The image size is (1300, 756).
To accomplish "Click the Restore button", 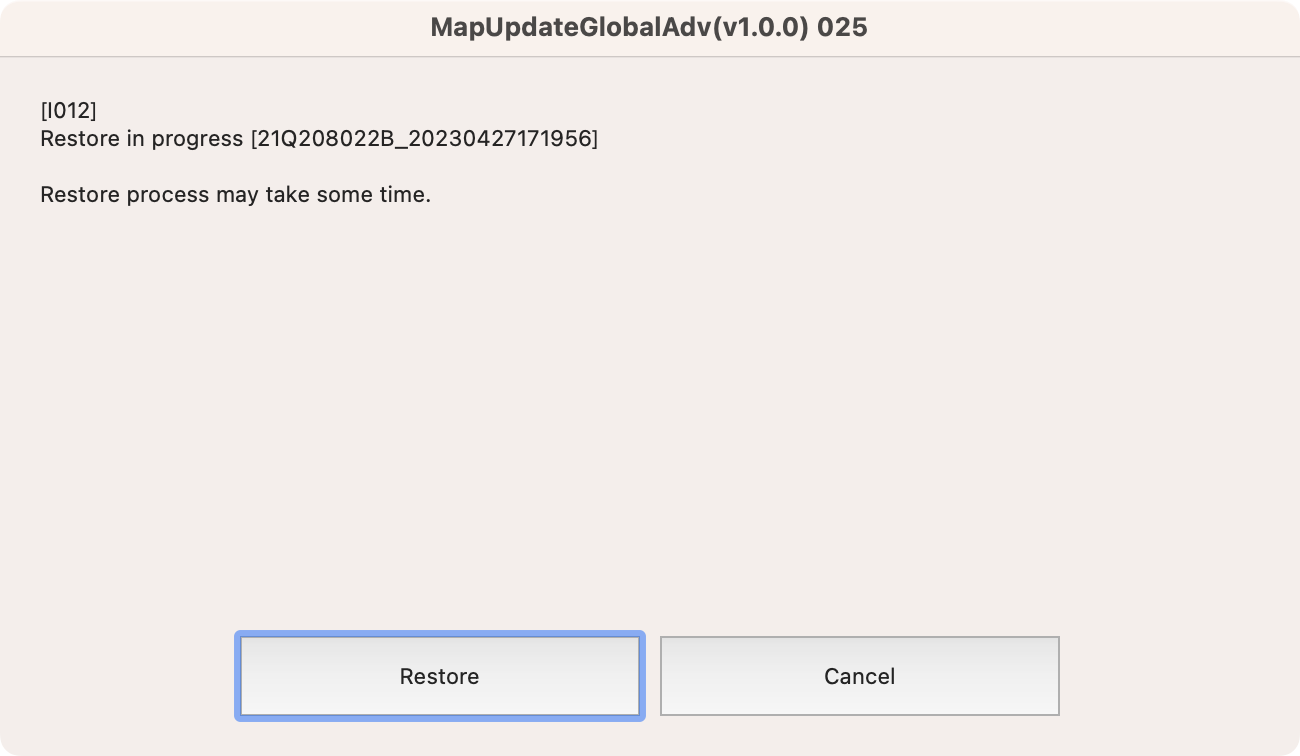I will tap(439, 676).
